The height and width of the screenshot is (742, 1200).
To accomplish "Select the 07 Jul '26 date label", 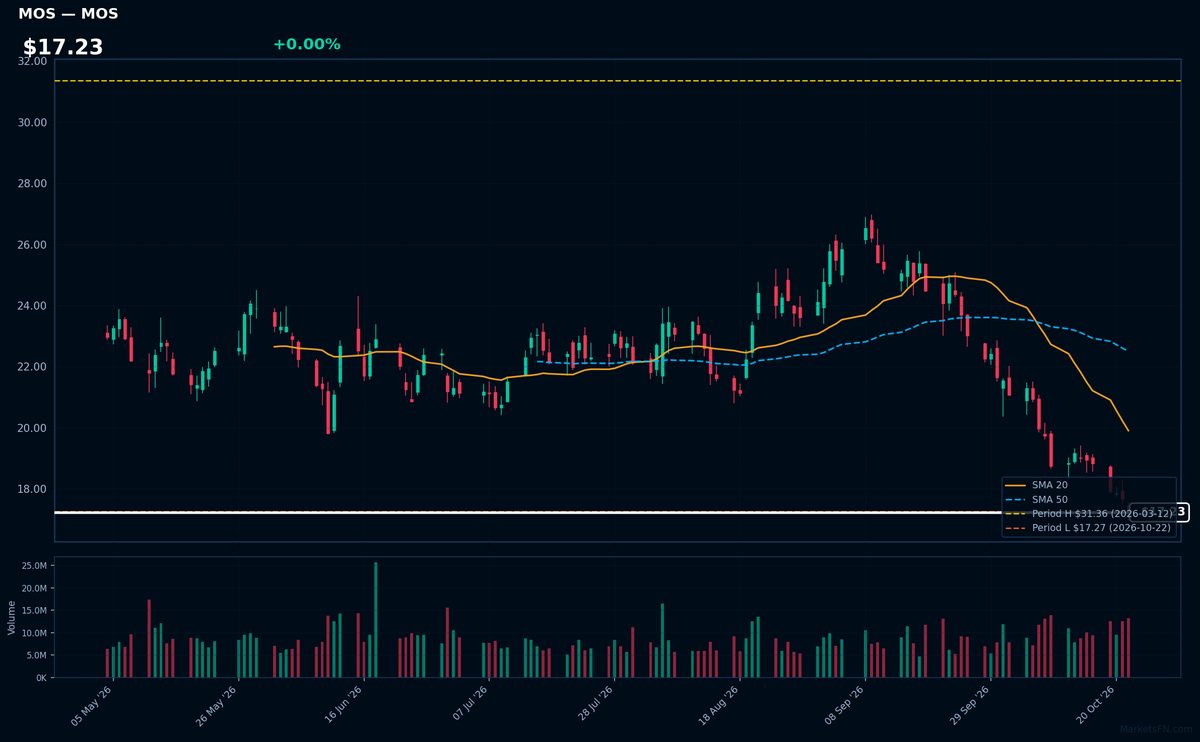I will [x=467, y=705].
